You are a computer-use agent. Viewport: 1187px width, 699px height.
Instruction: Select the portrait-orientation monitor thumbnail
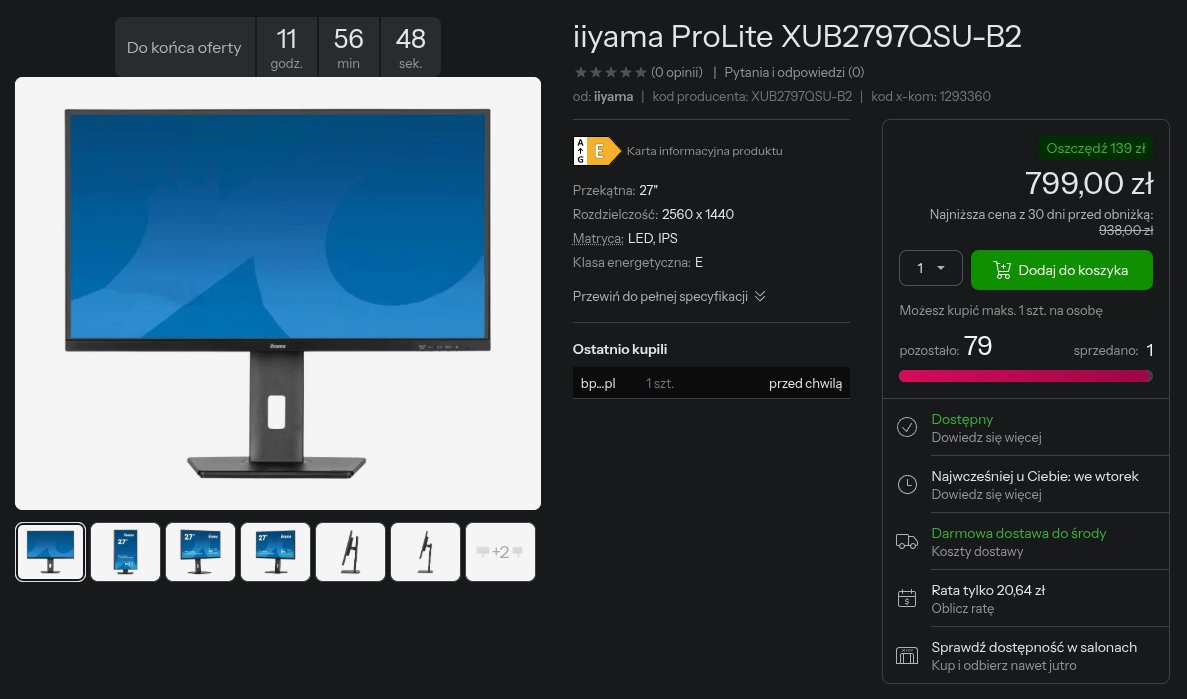point(126,552)
